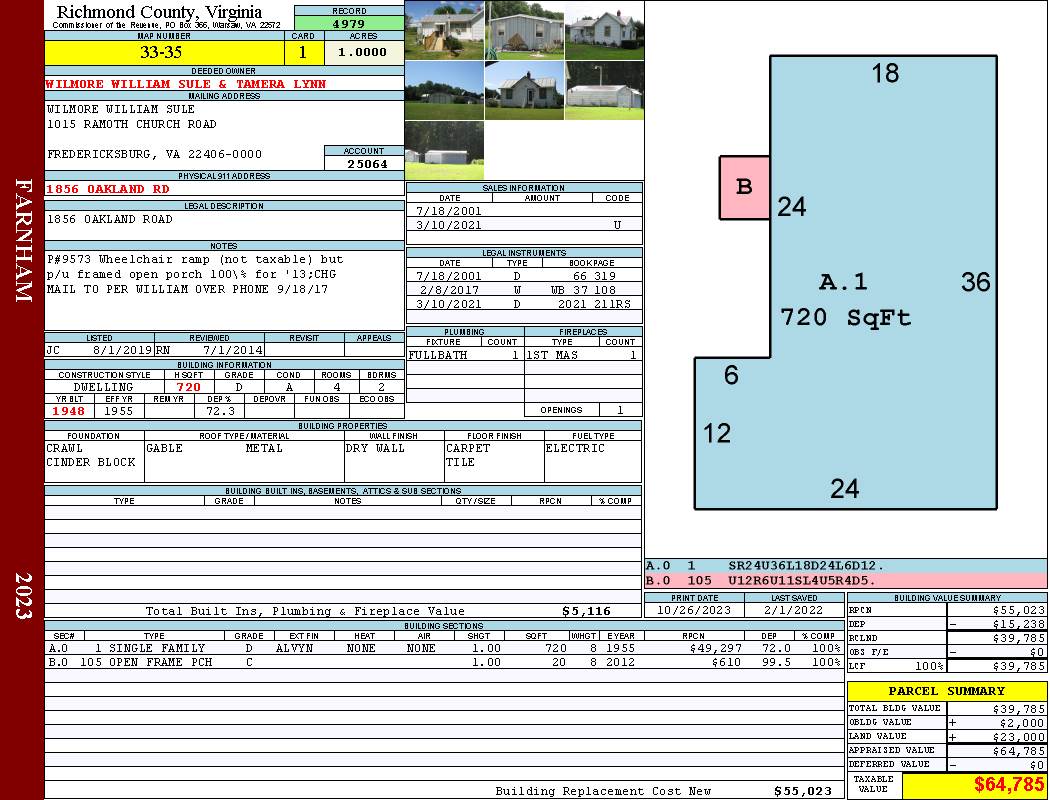
Task: Click the A.0 single family building section row
Action: (x=444, y=648)
